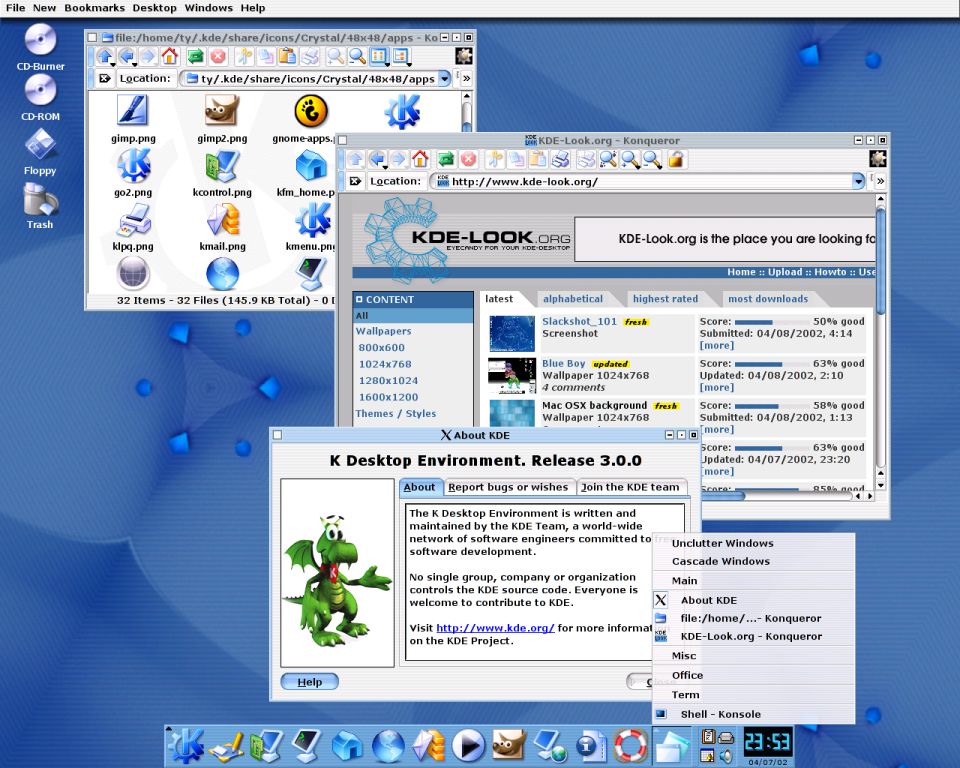960x768 pixels.
Task: Open the Windows menu in top menubar
Action: pyautogui.click(x=208, y=8)
